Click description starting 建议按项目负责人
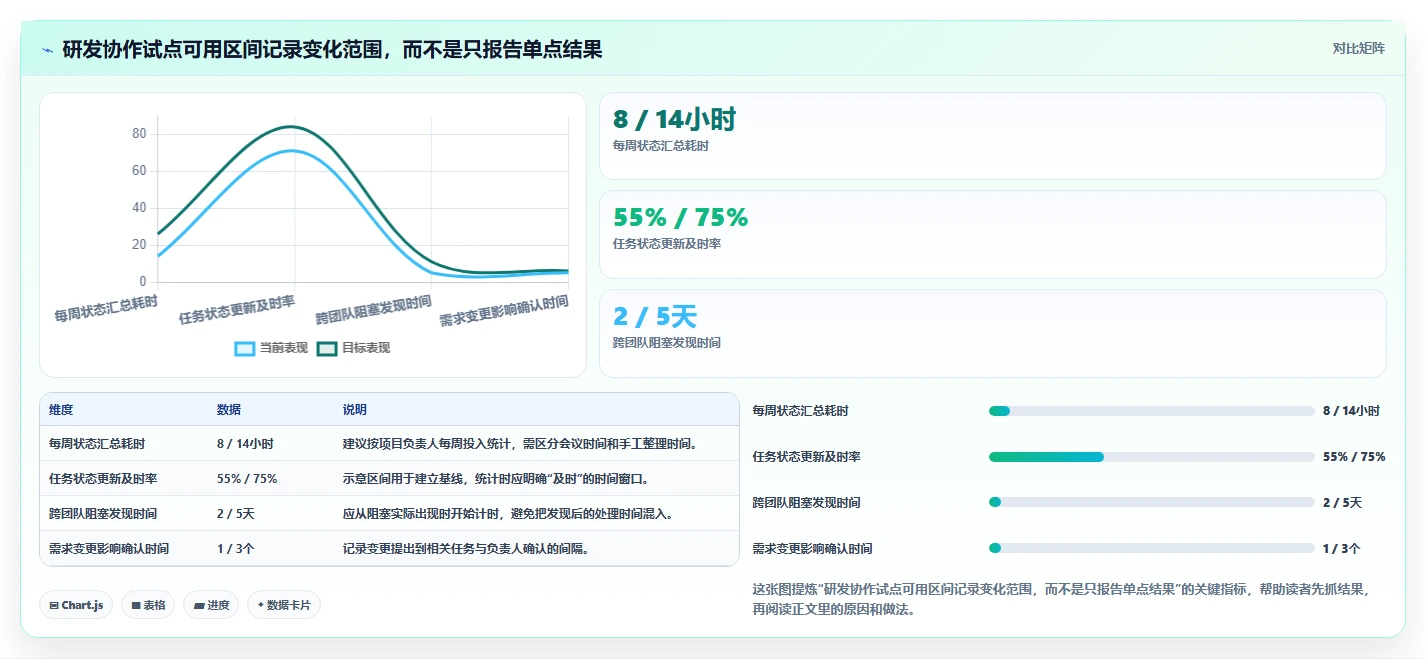Screen dimensions: 1426x659 [x=520, y=444]
